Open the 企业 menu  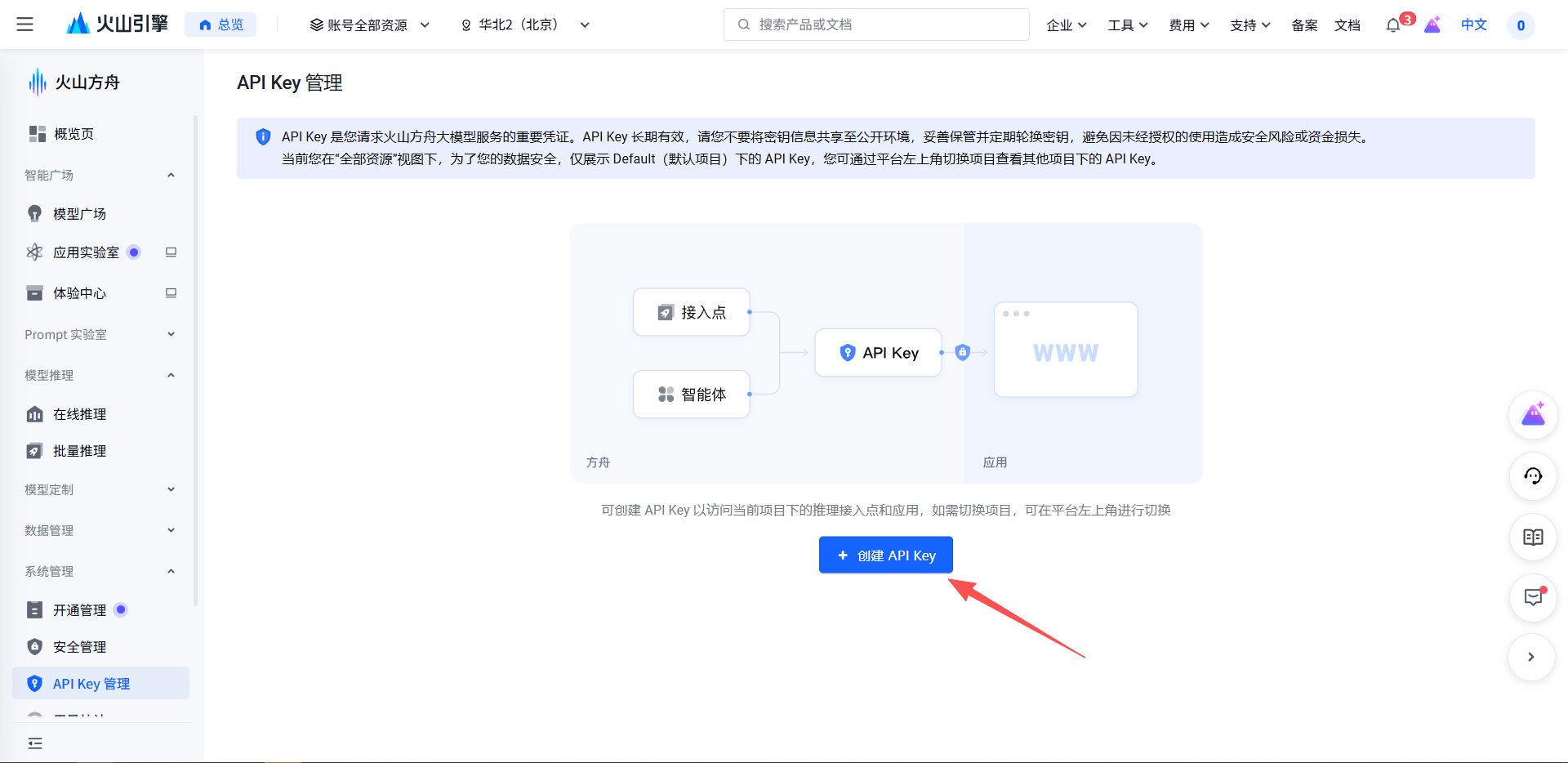coord(1067,25)
